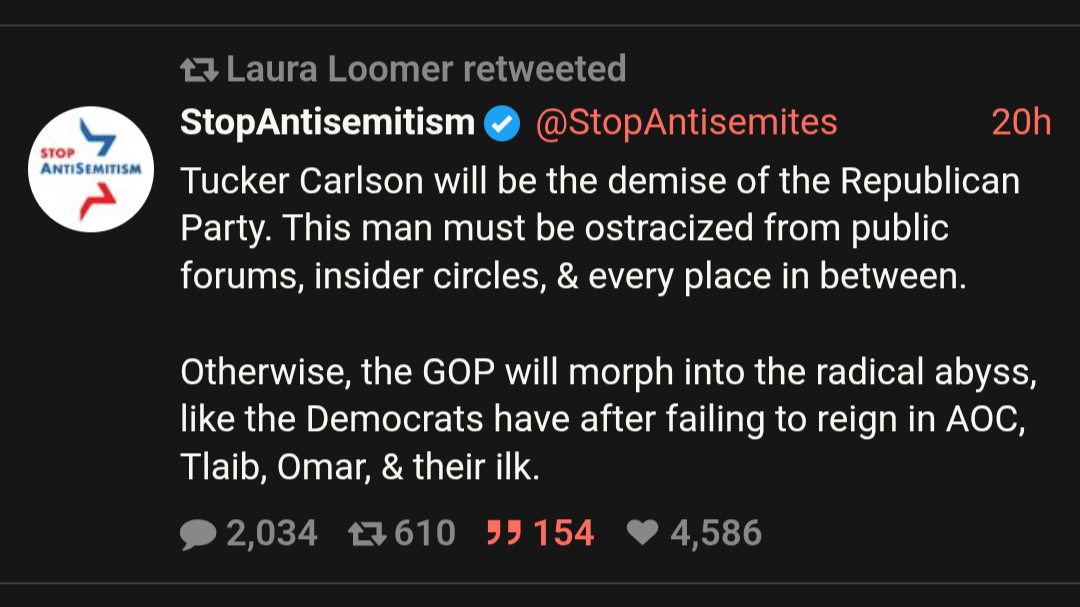Click the text line "forums, insider circles"
This screenshot has height=607, width=1080.
[x=573, y=276]
